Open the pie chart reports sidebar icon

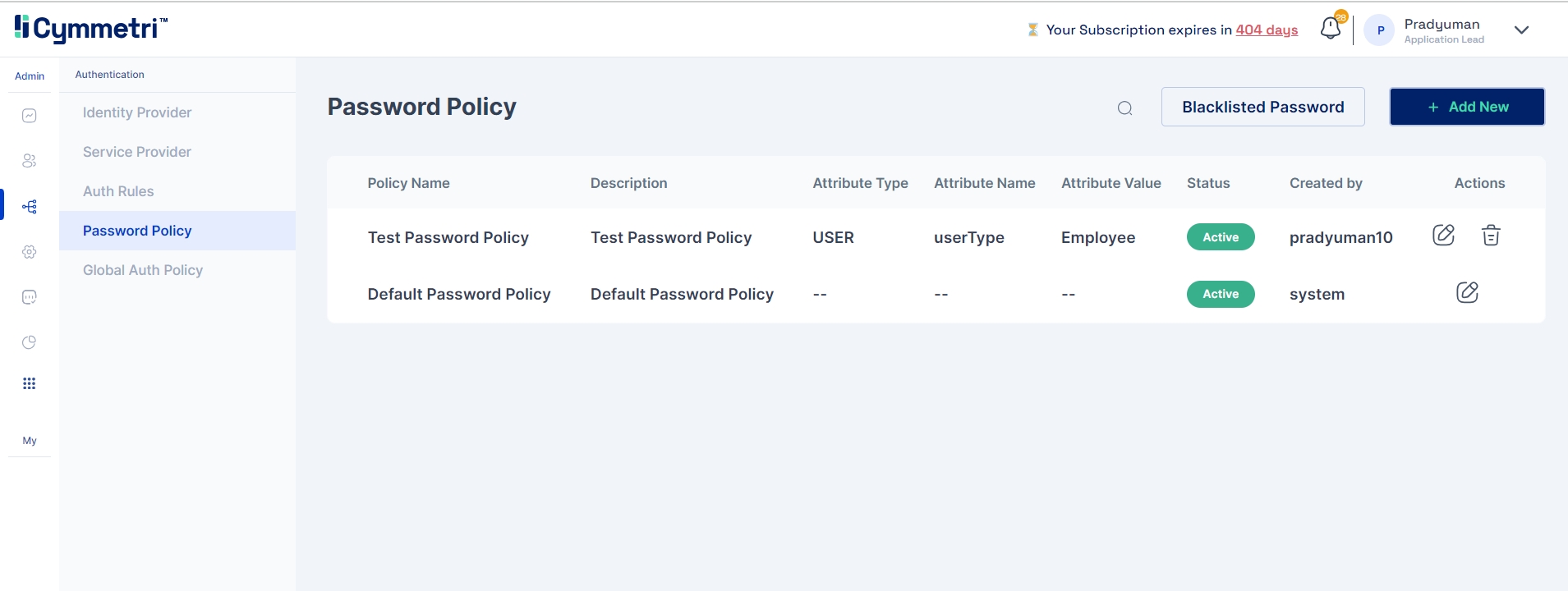[x=30, y=342]
